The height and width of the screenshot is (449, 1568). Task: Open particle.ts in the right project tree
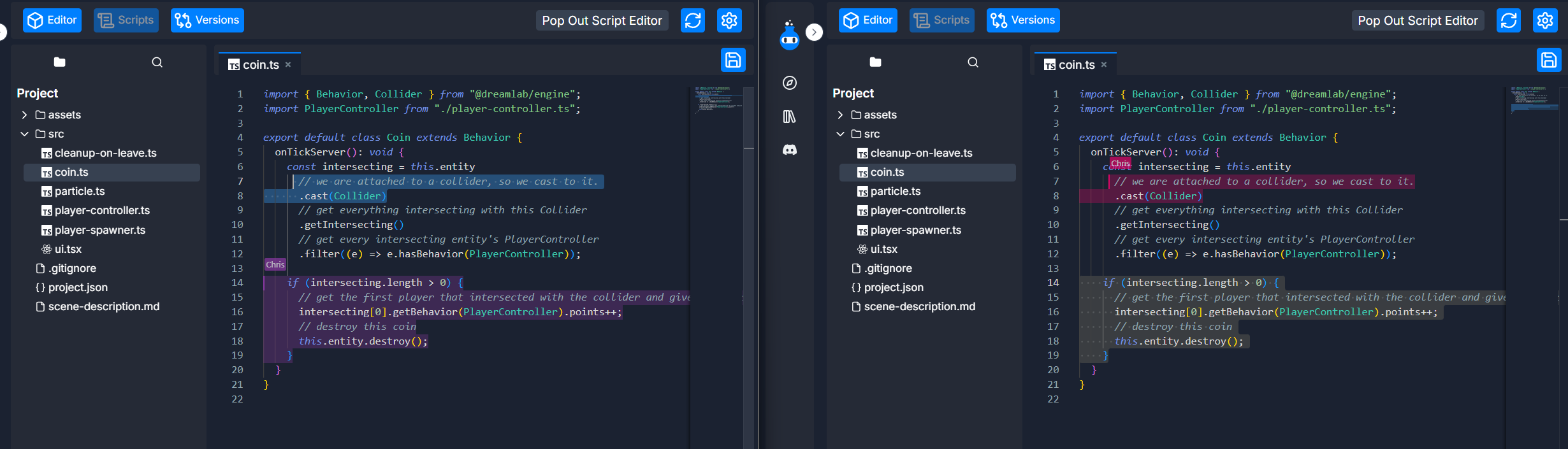(x=927, y=191)
